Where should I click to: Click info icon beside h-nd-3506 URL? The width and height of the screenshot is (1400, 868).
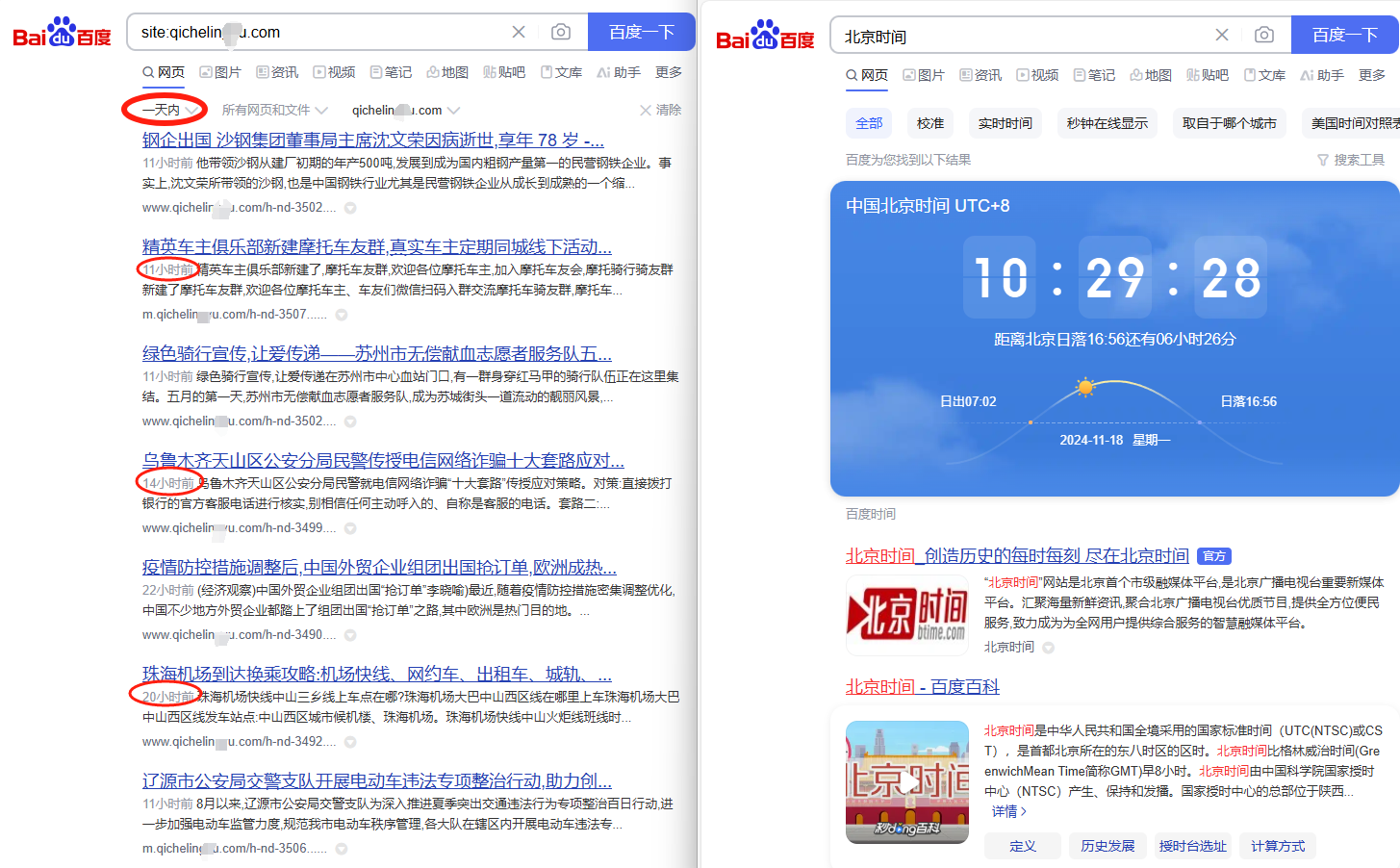click(x=342, y=849)
